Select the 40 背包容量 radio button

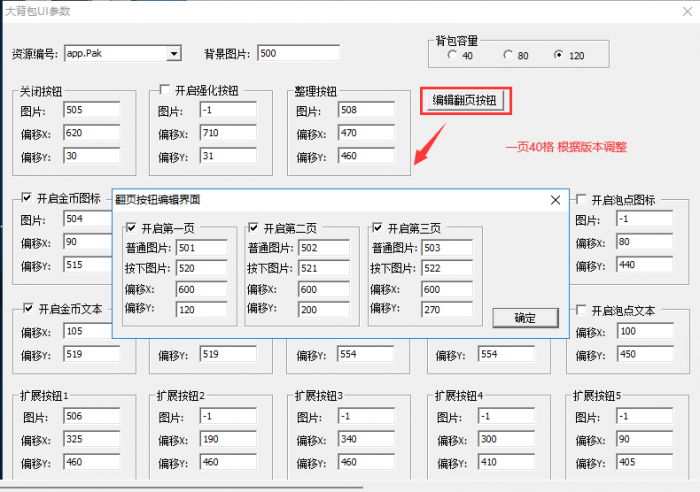451,55
